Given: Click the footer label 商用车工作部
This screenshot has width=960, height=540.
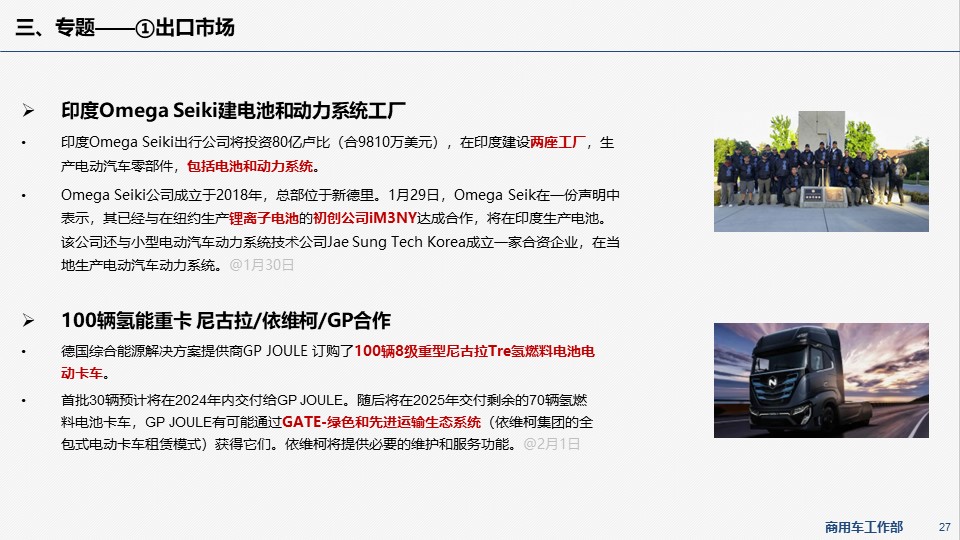Looking at the screenshot, I should tap(864, 527).
